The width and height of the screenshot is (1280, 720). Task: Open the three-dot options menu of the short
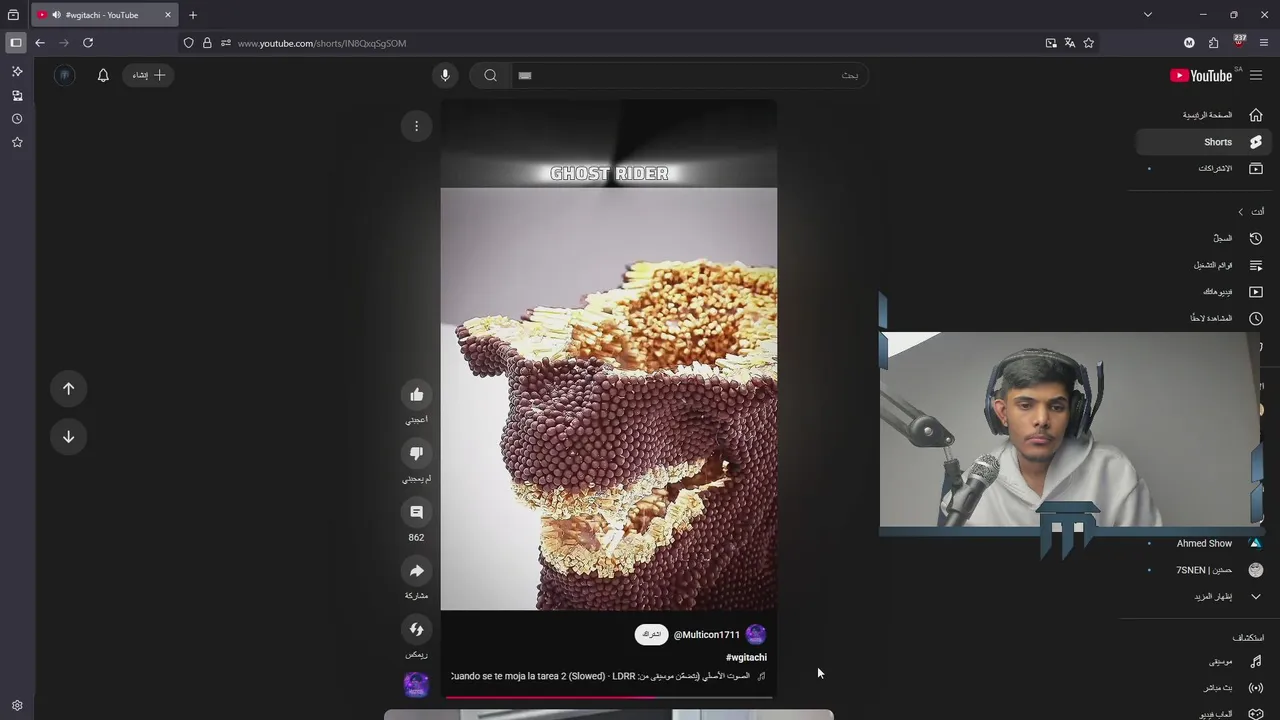(x=416, y=126)
